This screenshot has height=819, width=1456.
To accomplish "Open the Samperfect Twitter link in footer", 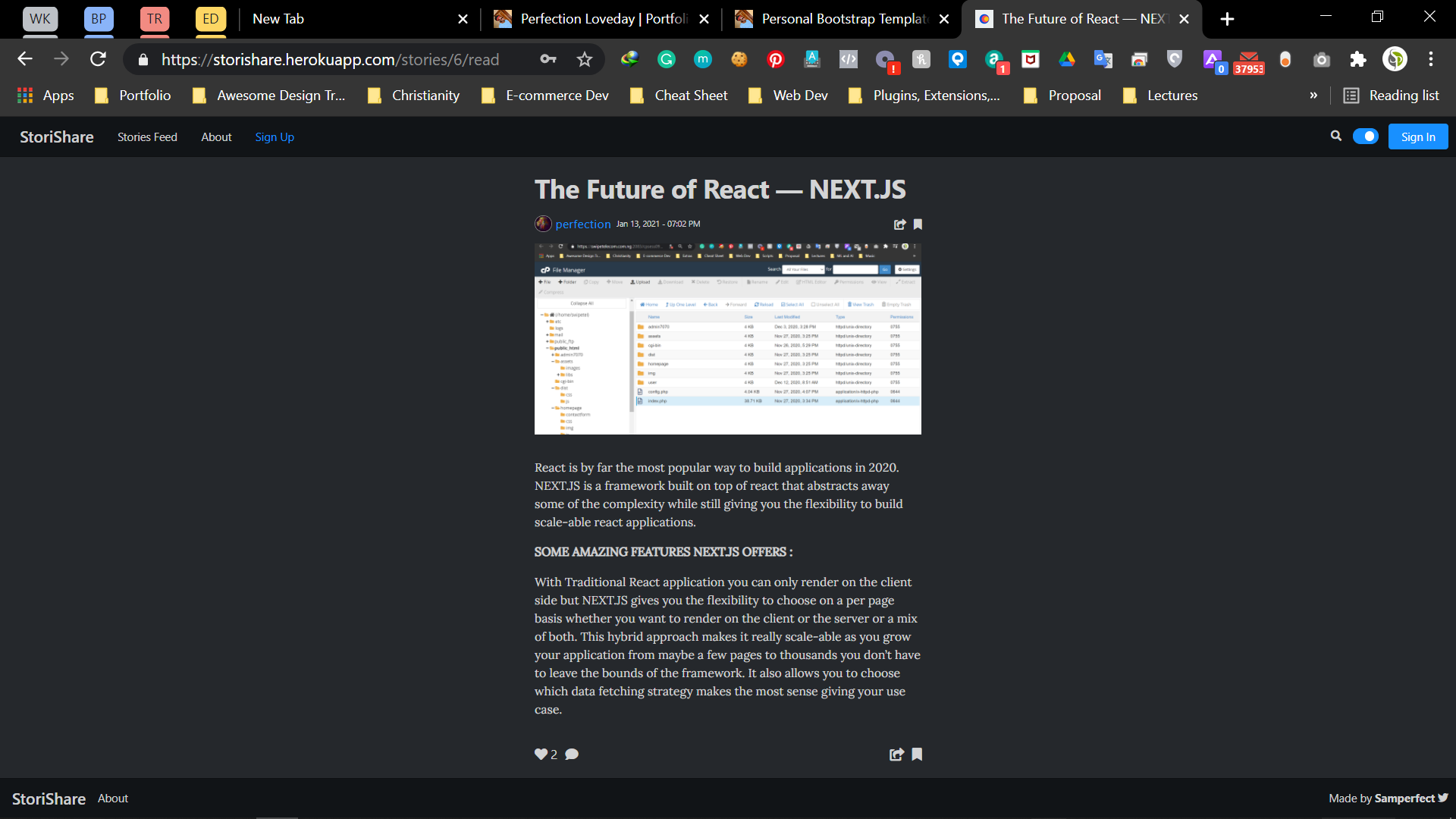I will 1411,798.
